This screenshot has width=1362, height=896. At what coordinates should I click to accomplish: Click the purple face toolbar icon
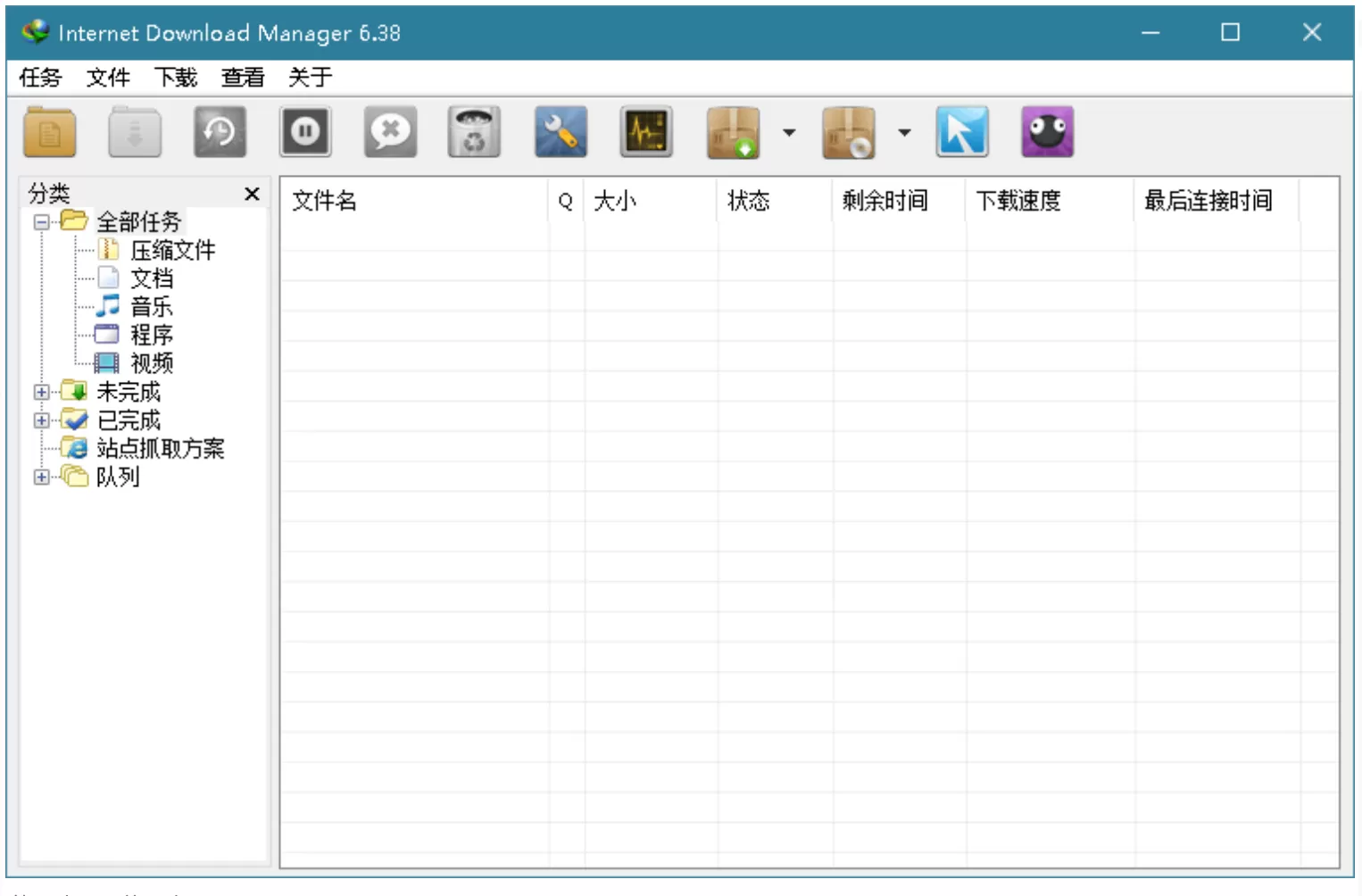[x=1047, y=133]
